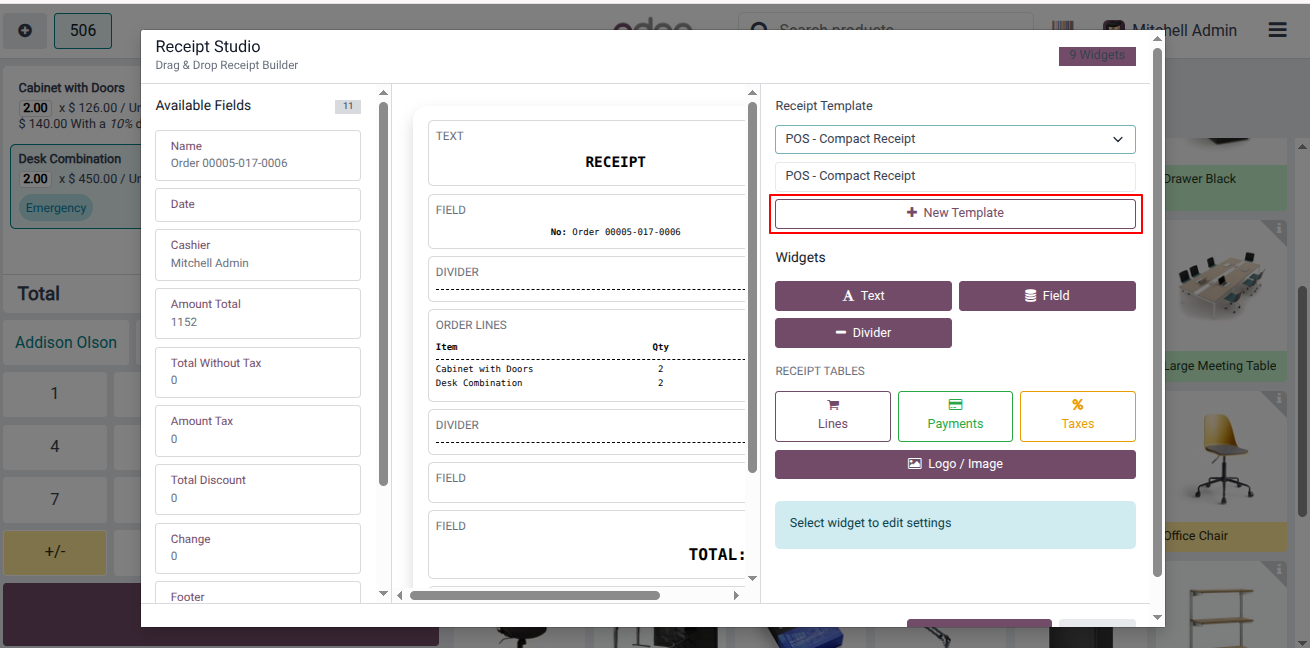Create a New Template
The height and width of the screenshot is (648, 1310).
tap(955, 213)
